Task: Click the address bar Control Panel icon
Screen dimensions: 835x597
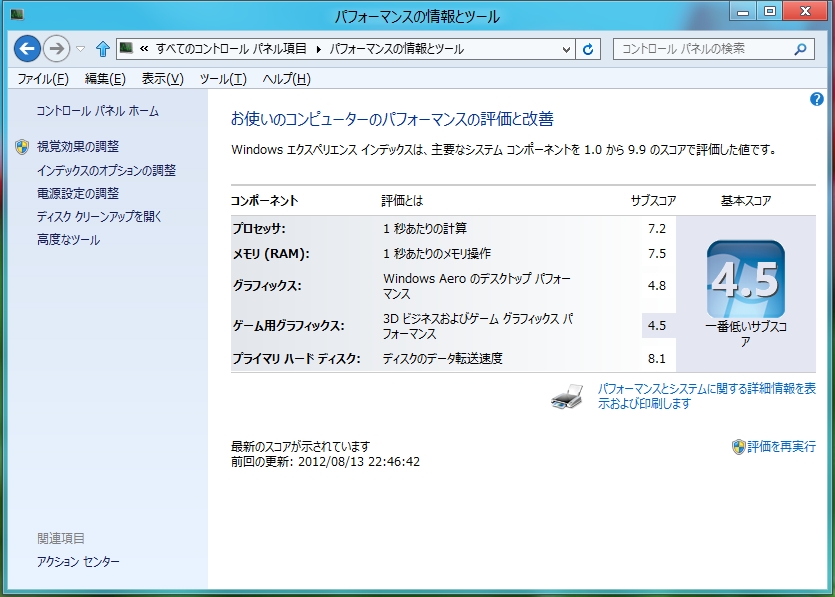Action: coord(126,48)
